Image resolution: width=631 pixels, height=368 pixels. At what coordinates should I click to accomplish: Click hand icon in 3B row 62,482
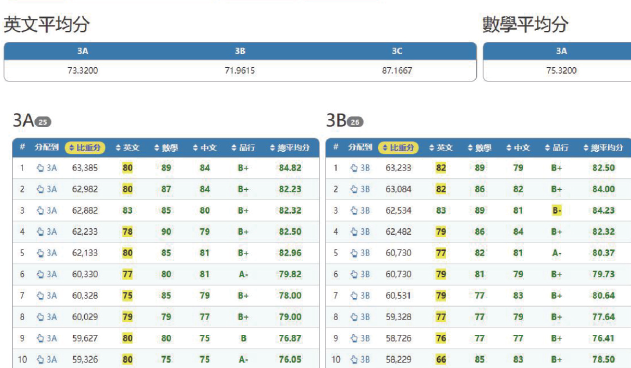[x=354, y=232]
